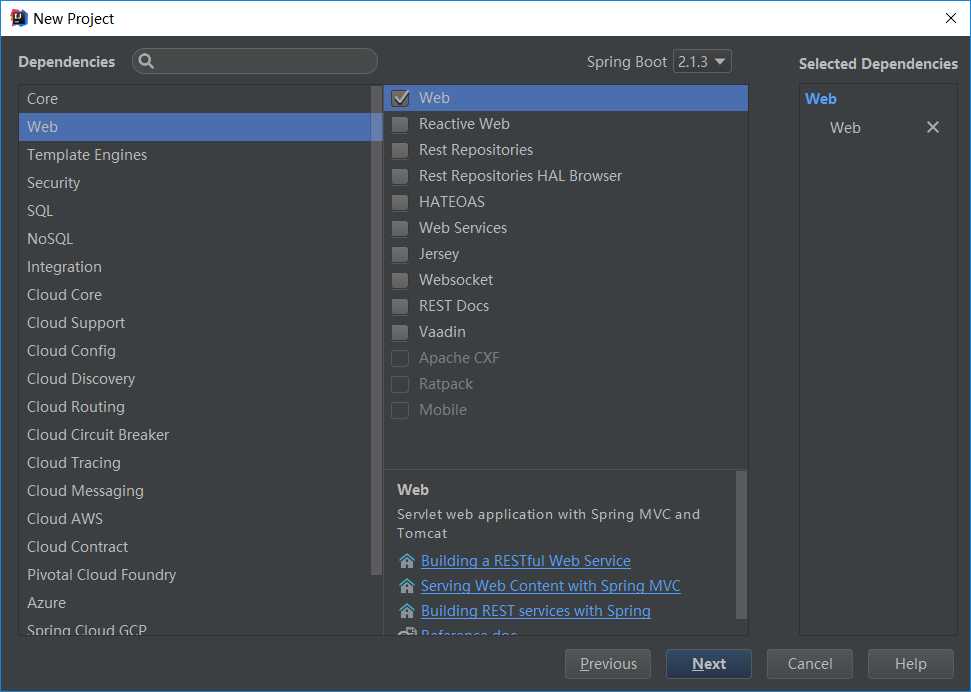Select the Web category in left list
This screenshot has height=692, width=971.
pyautogui.click(x=194, y=127)
